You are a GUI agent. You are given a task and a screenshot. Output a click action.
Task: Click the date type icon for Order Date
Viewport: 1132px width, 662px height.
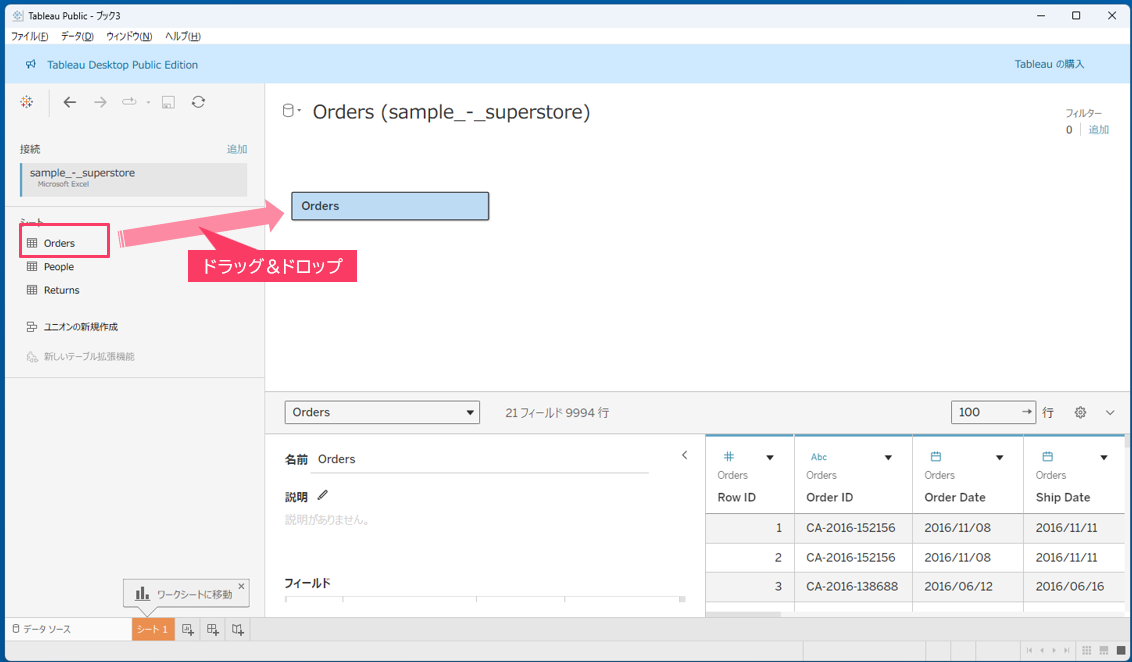(936, 457)
